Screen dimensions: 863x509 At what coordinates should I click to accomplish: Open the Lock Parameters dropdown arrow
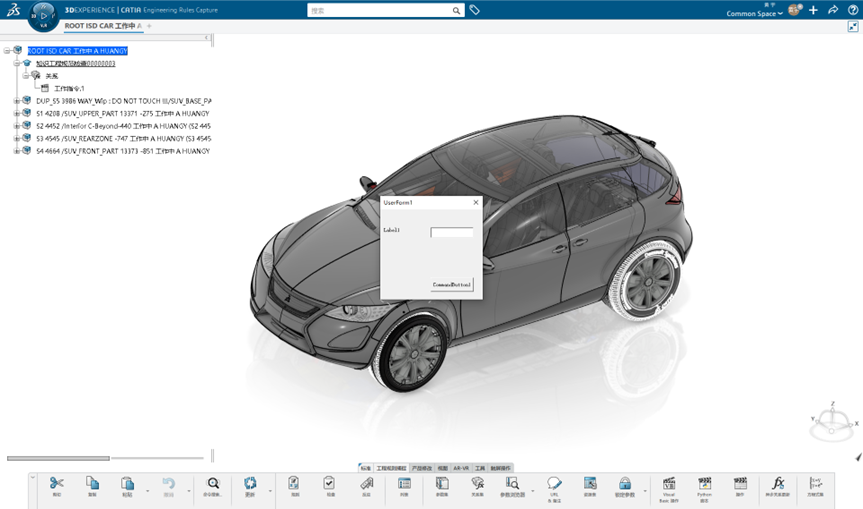pos(645,491)
